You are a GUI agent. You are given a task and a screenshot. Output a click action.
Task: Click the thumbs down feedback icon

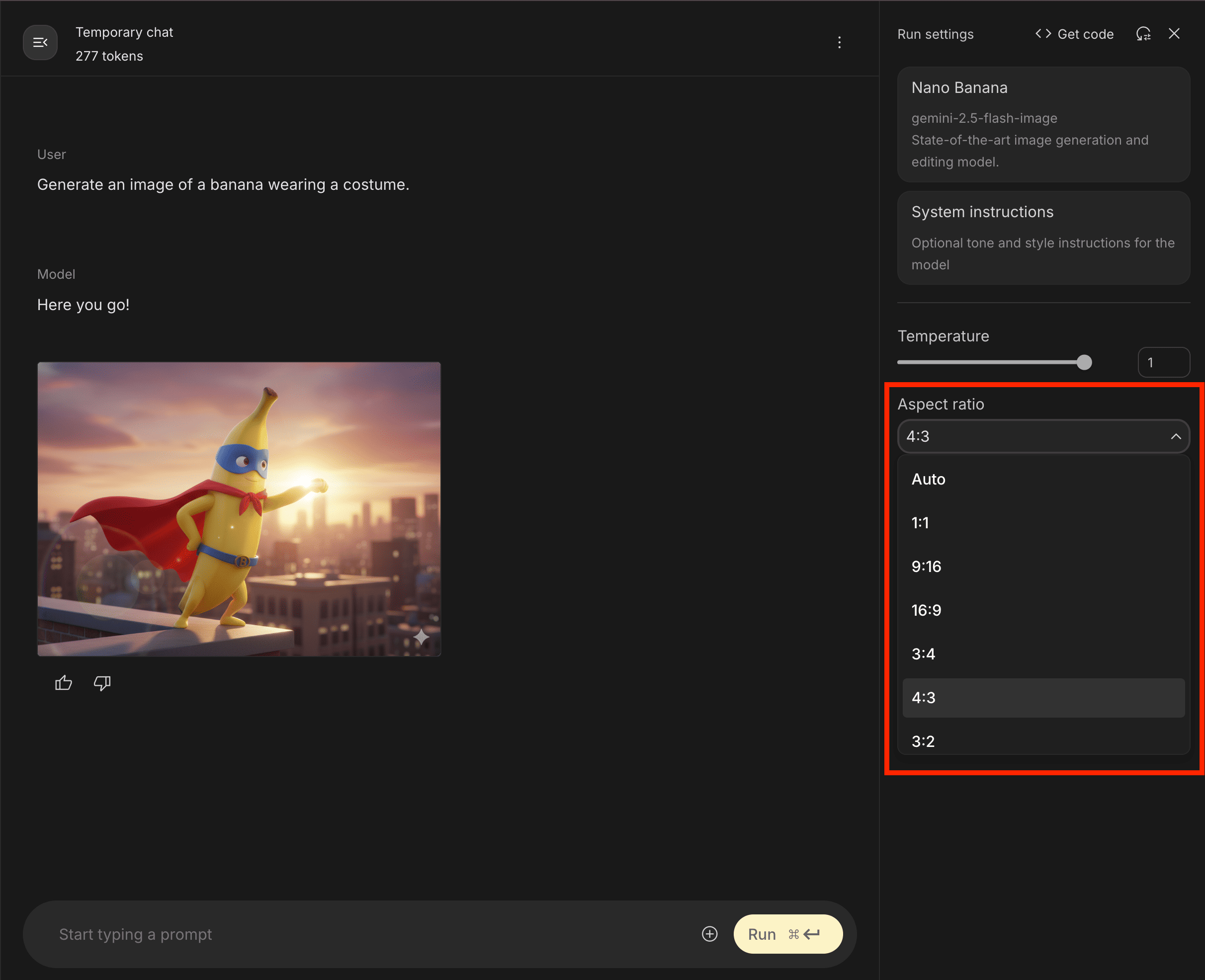102,683
